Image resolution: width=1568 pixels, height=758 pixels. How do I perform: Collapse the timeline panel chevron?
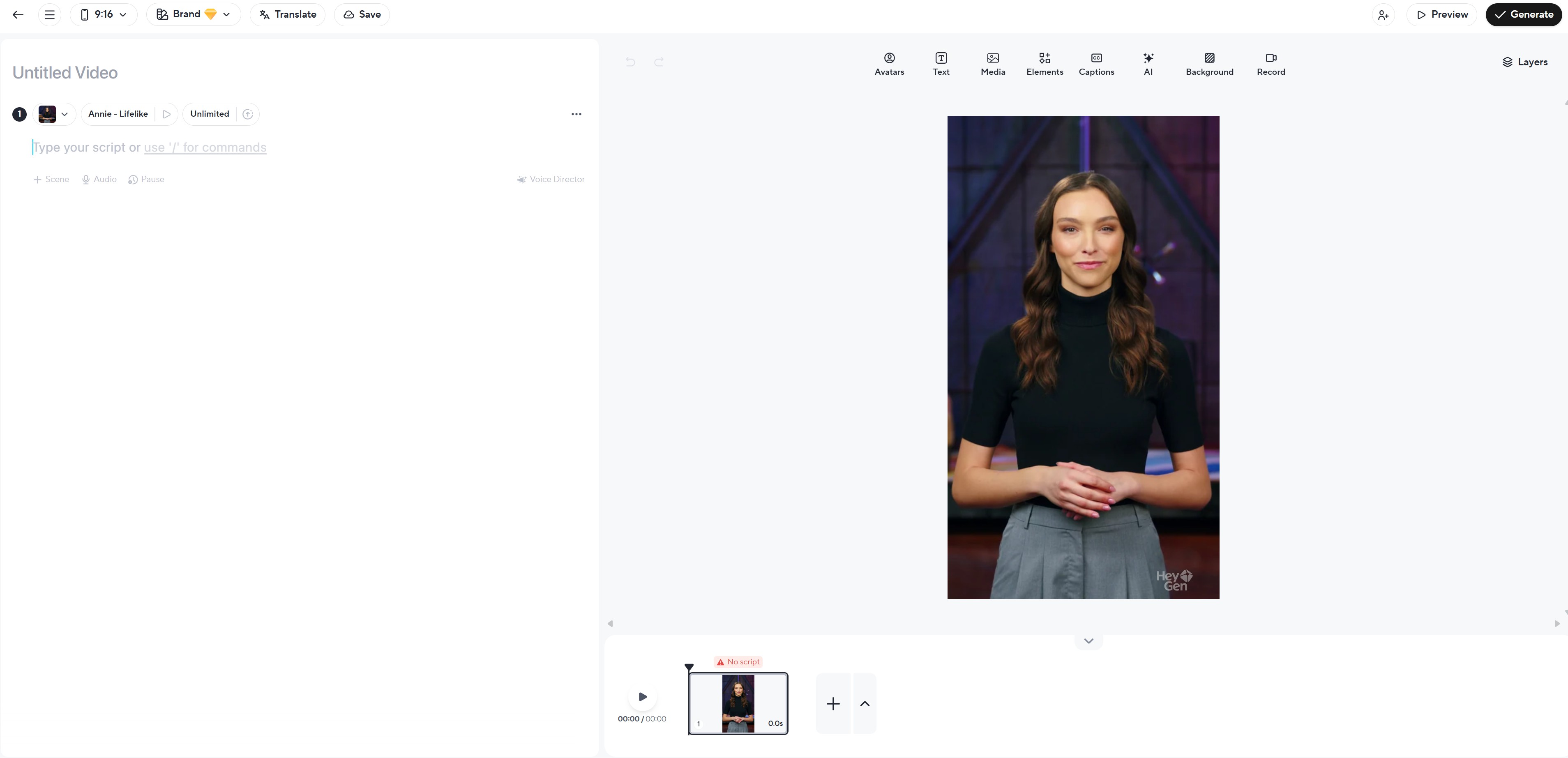pos(1088,640)
